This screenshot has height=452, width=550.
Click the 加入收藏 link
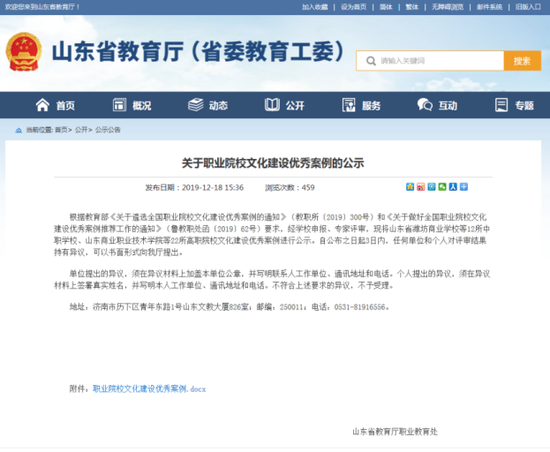pos(315,7)
